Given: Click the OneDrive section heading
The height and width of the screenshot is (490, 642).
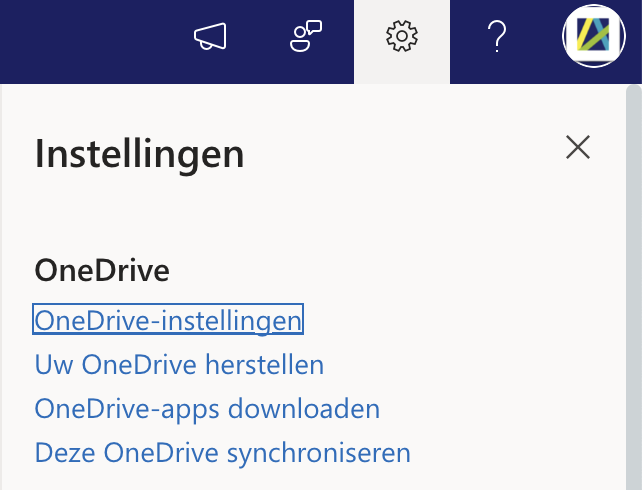Looking at the screenshot, I should tap(102, 270).
